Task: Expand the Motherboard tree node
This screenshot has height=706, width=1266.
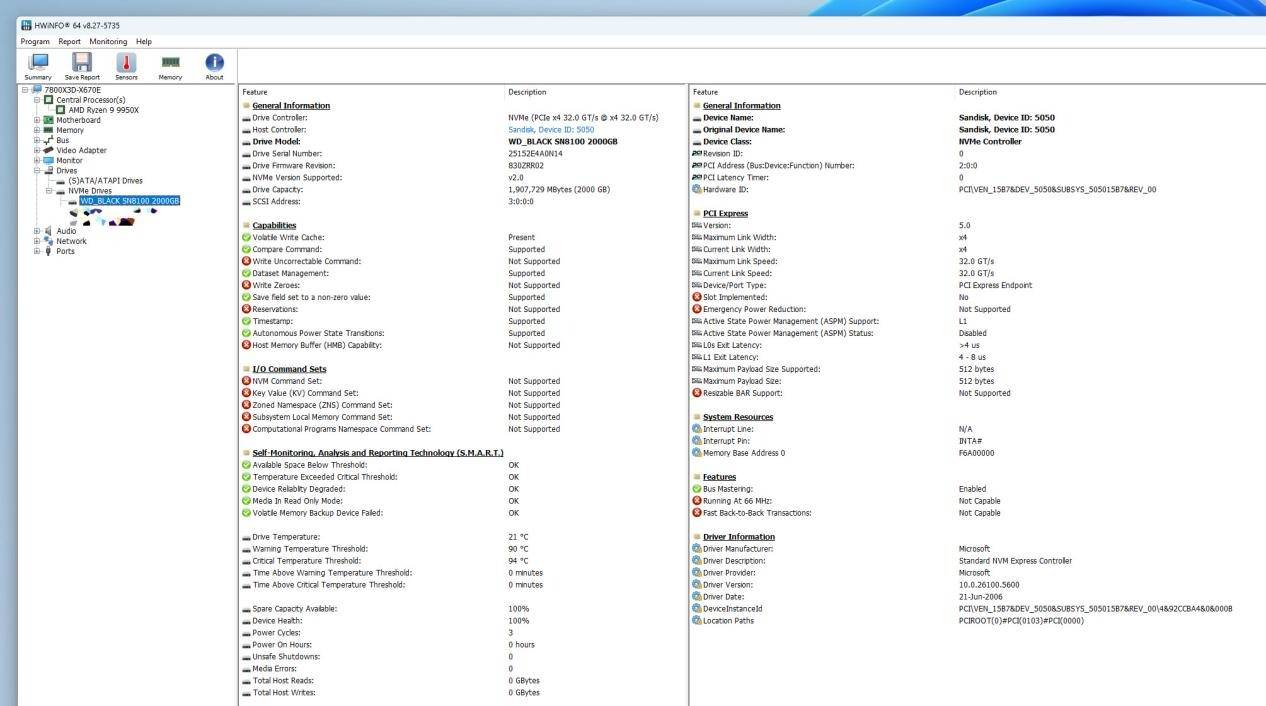Action: 37,120
